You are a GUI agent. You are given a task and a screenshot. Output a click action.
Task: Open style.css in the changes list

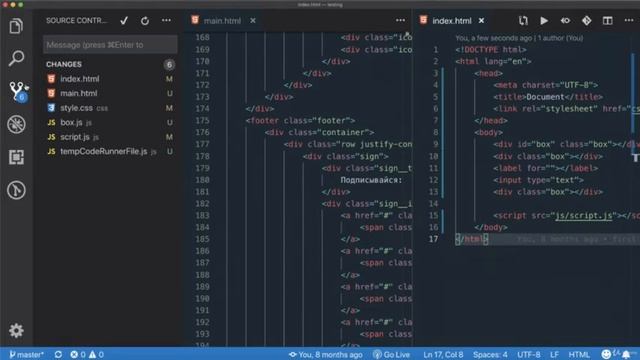[x=110, y=108]
